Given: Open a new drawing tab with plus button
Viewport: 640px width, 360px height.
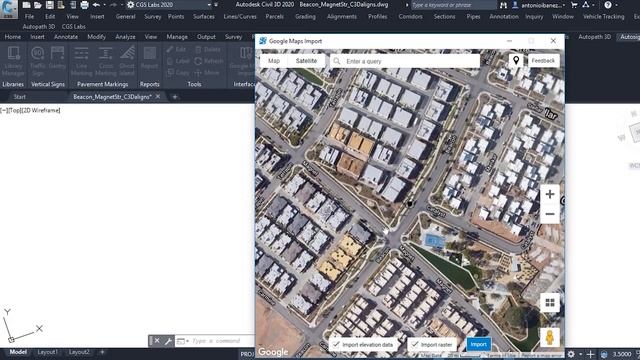Looking at the screenshot, I should click(x=175, y=97).
